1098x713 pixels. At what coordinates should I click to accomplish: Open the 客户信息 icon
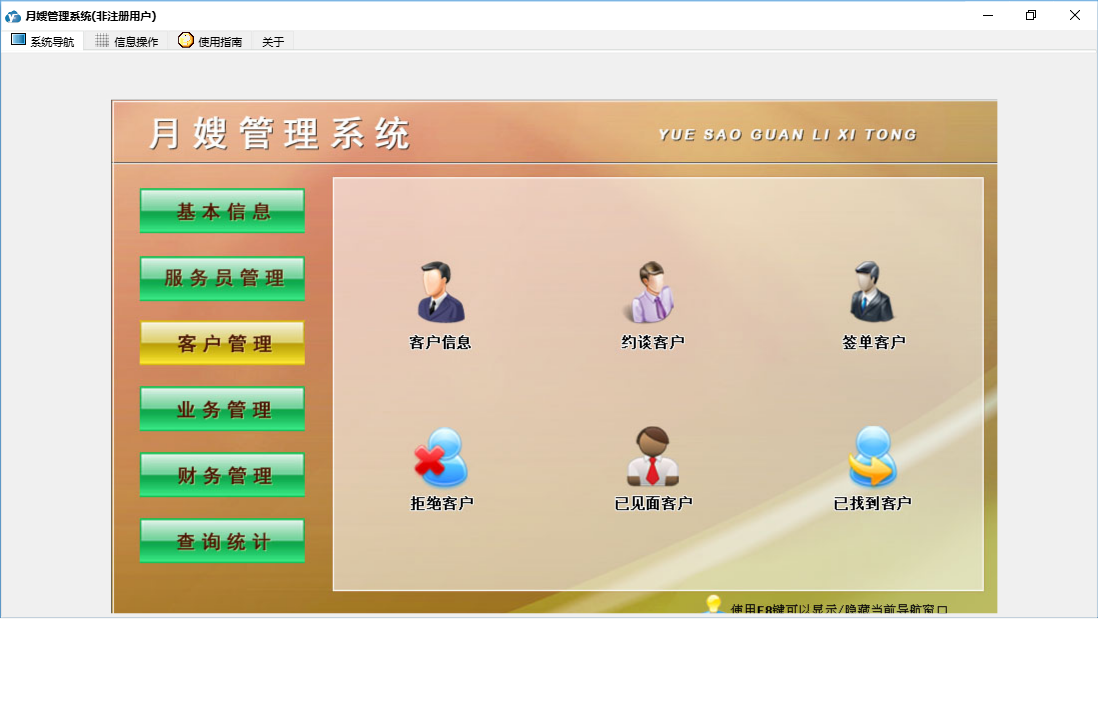440,292
